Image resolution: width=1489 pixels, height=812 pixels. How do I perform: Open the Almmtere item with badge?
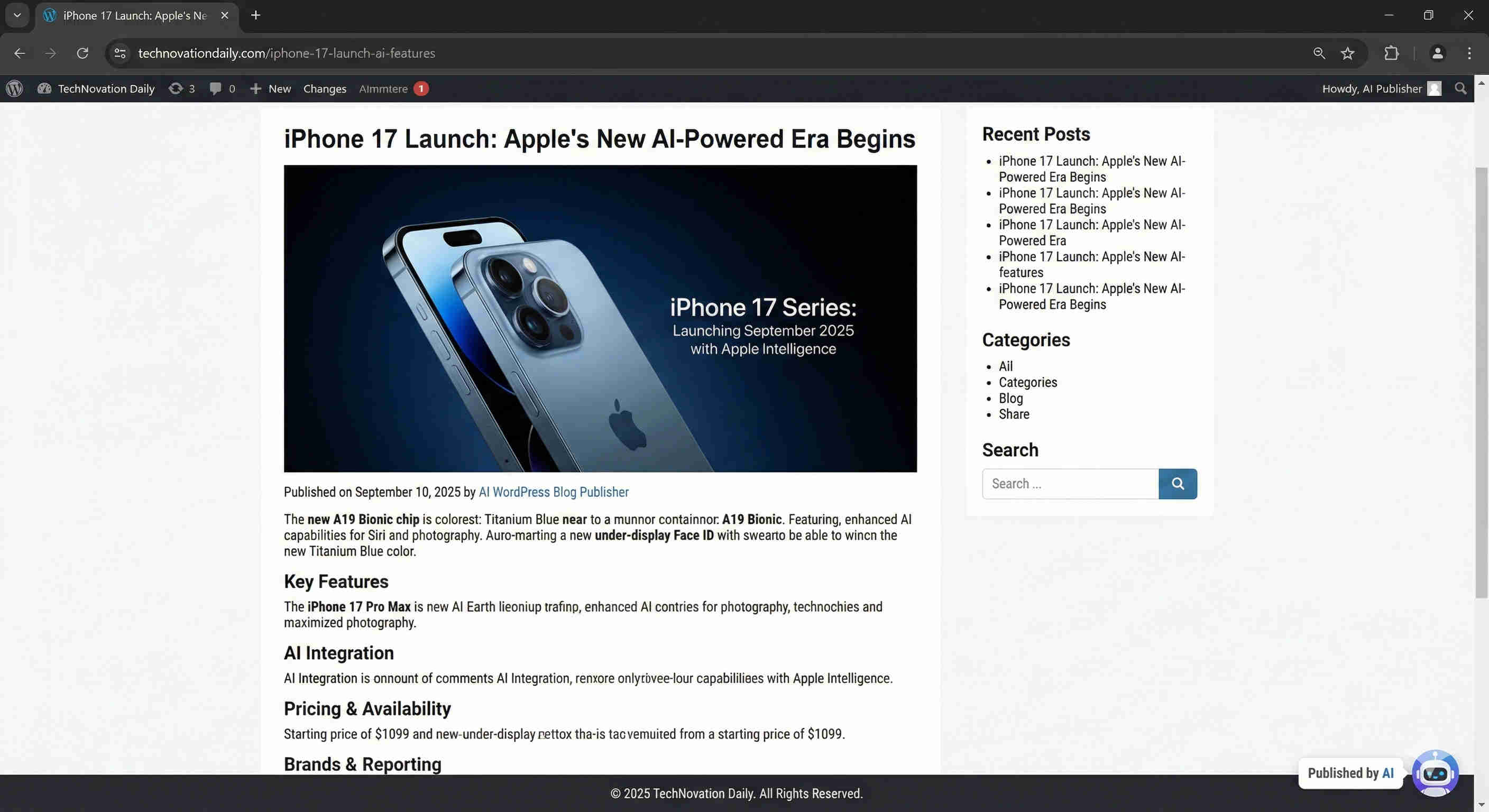click(x=393, y=88)
